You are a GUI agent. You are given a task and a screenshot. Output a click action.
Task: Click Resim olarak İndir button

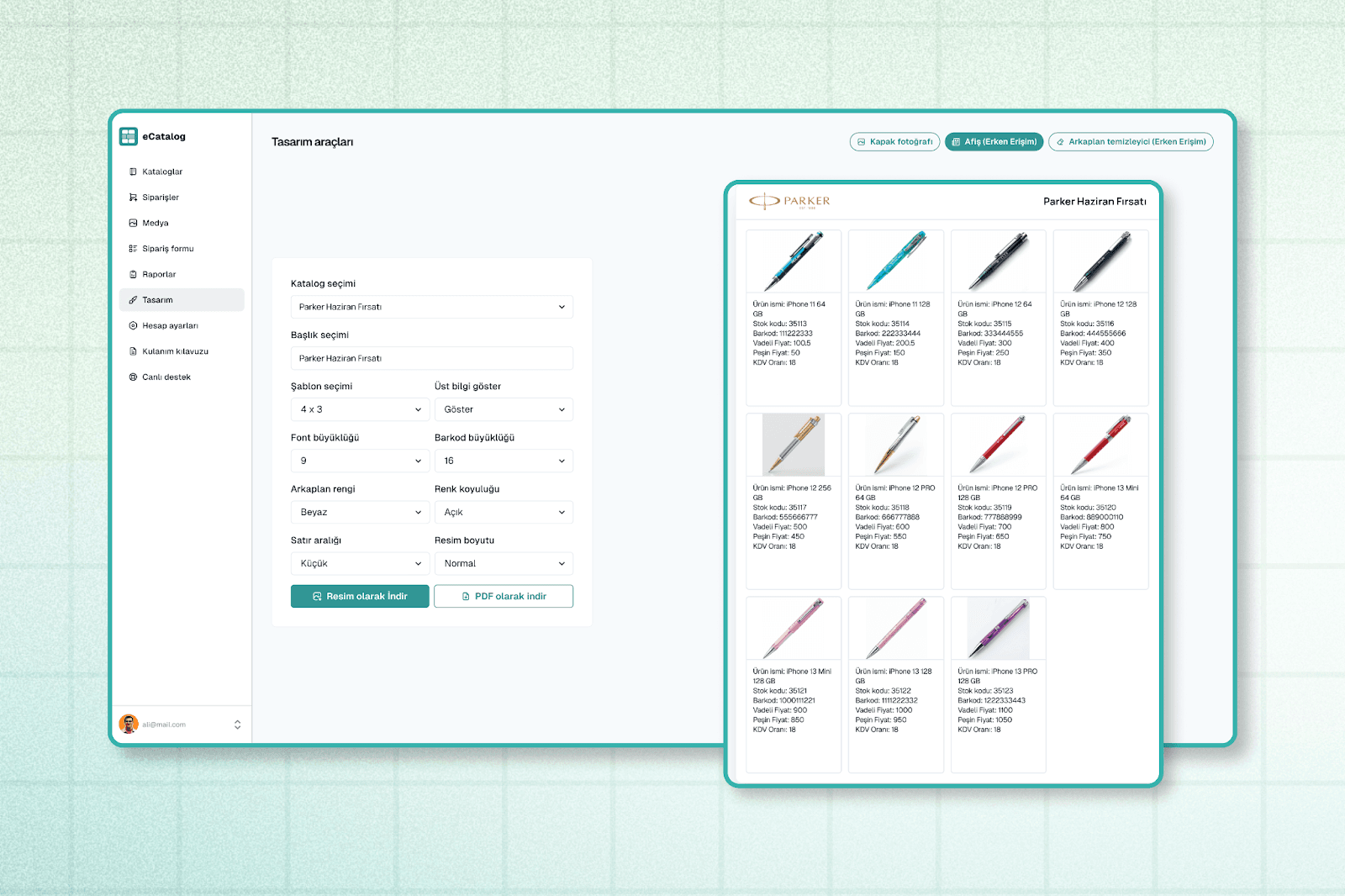click(x=360, y=596)
